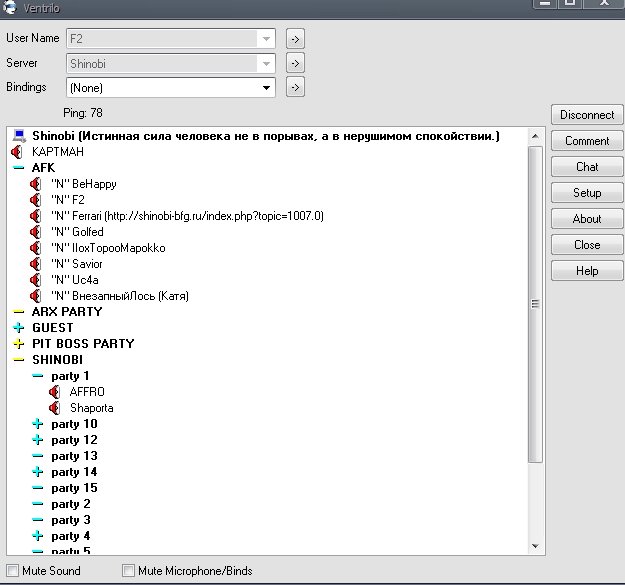Click the About button

pos(587,219)
